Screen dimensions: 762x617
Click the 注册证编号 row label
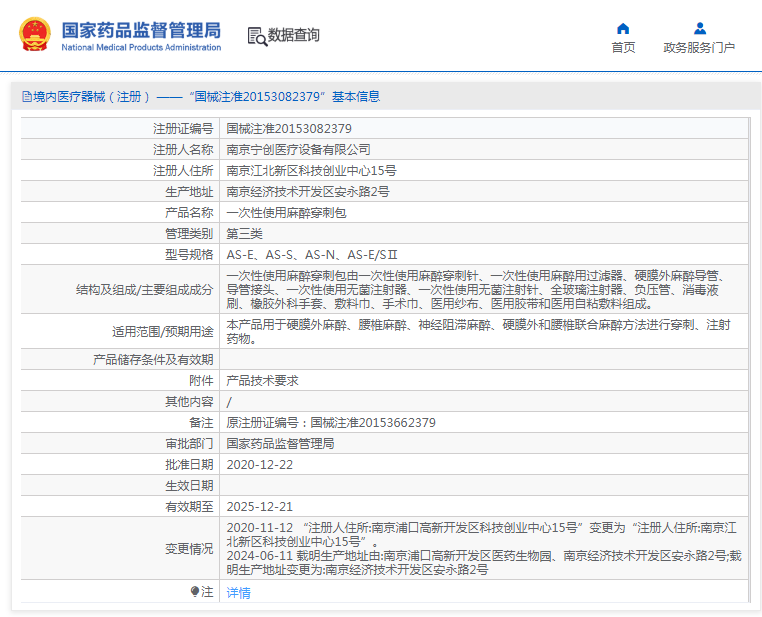click(x=183, y=128)
